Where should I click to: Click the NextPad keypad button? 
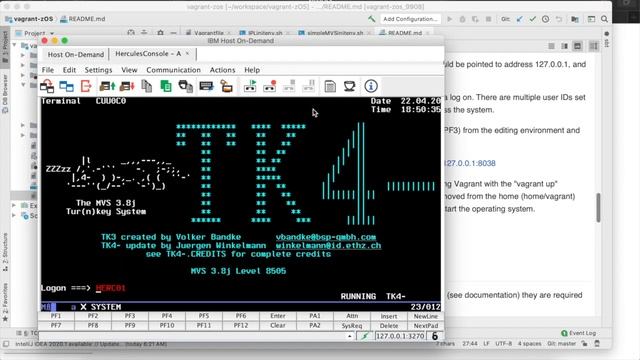point(426,326)
